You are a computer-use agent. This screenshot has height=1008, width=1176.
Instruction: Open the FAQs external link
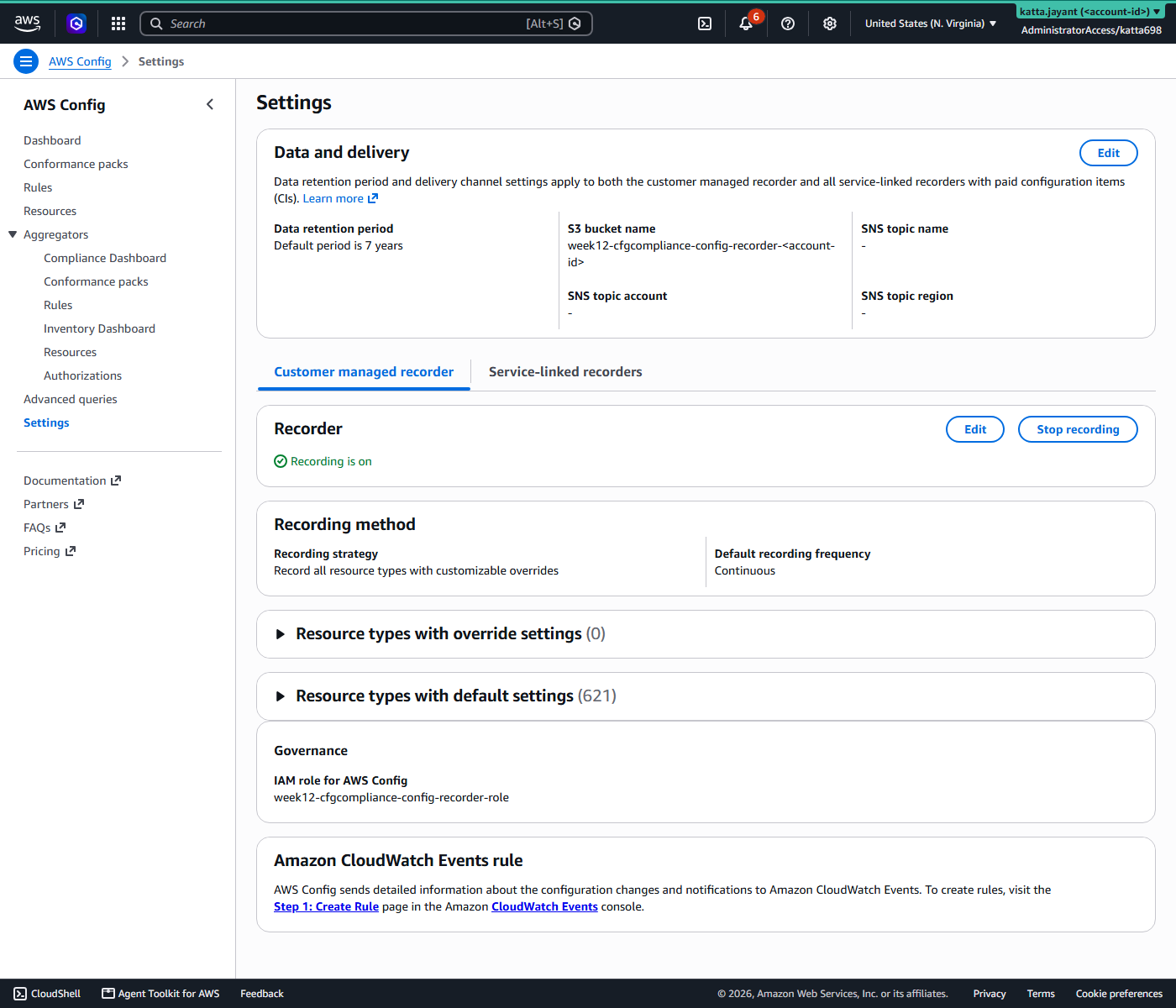pyautogui.click(x=45, y=528)
